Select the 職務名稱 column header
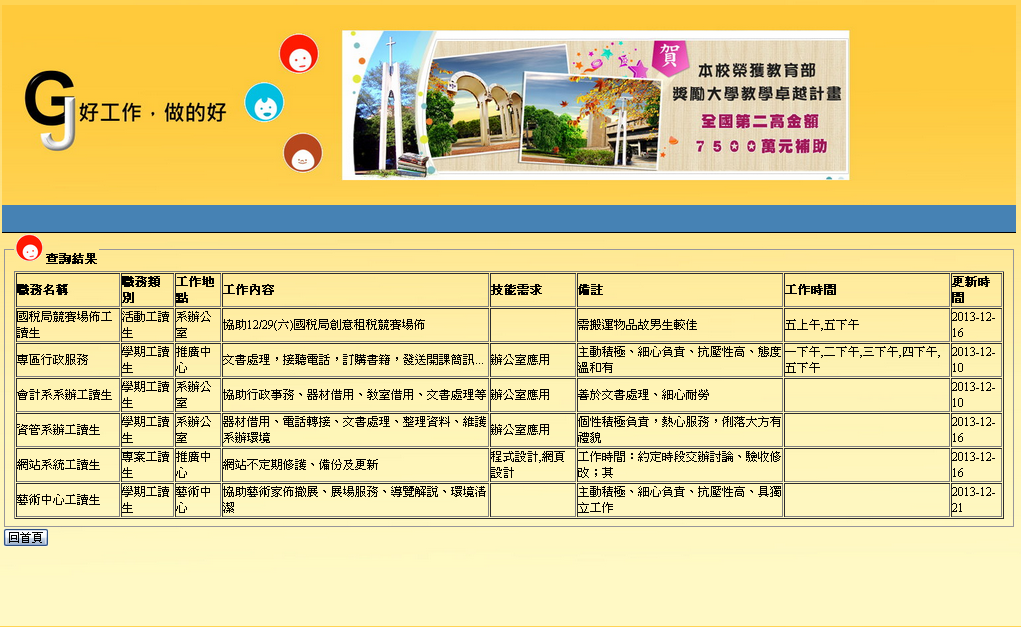The image size is (1021, 627). click(42, 290)
